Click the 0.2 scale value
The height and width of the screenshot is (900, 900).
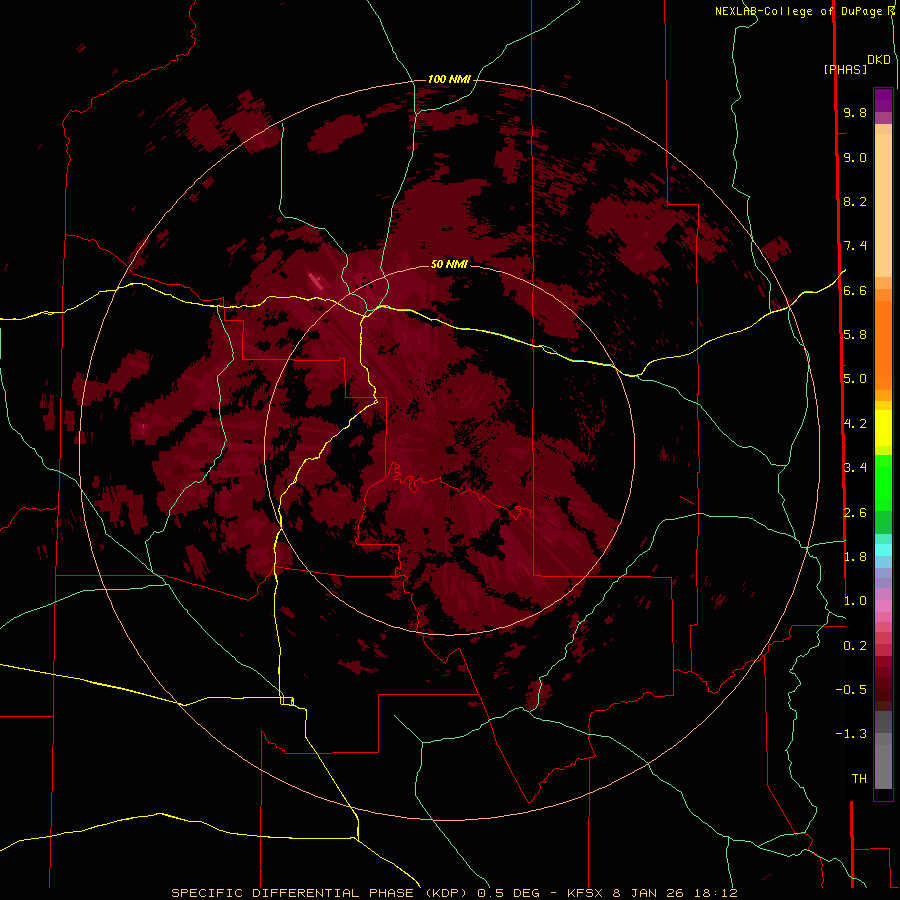coord(855,646)
